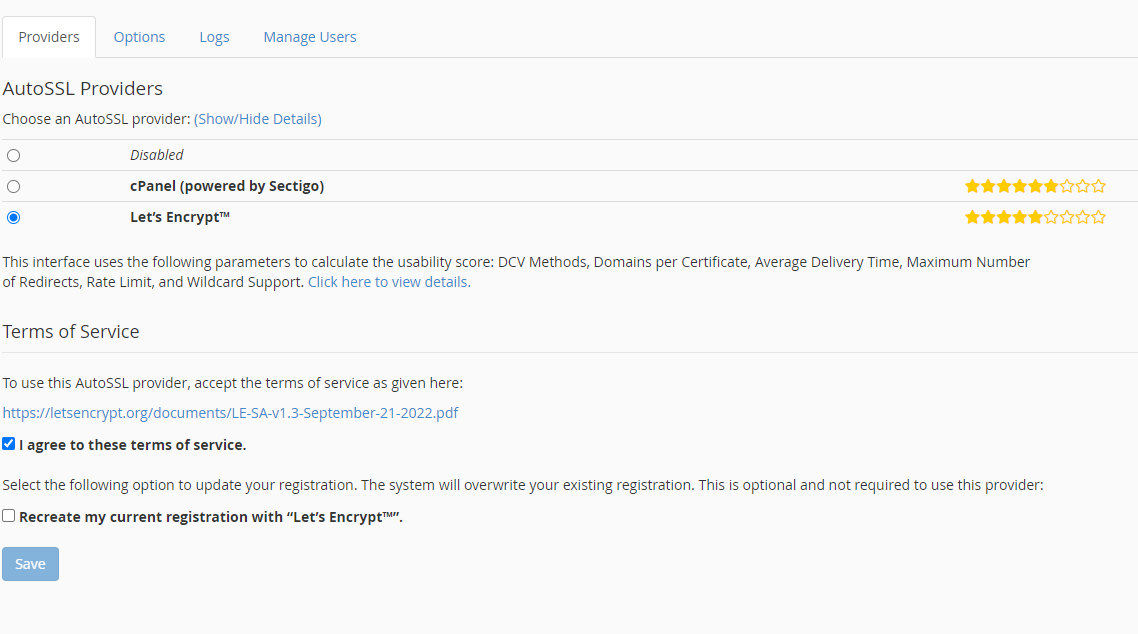Enable the Recreate my current registration checkbox

(x=9, y=516)
